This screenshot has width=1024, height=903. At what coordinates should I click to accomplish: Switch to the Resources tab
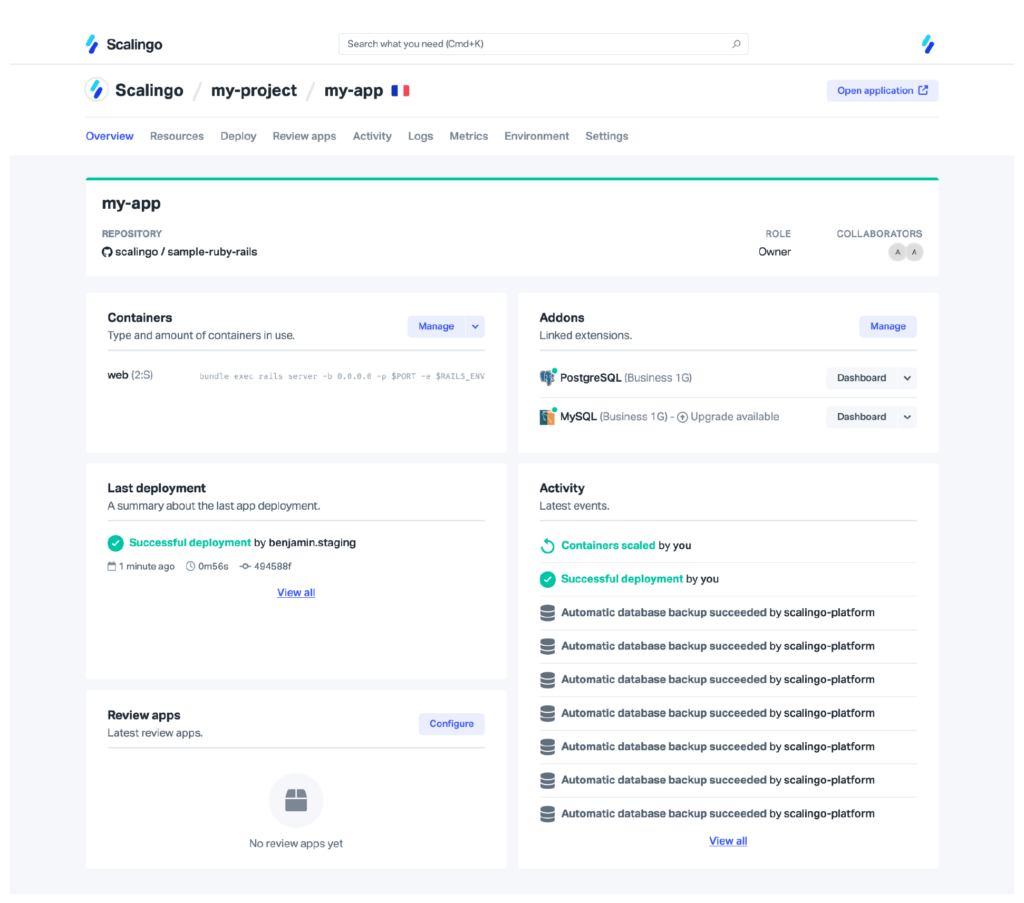(x=177, y=136)
